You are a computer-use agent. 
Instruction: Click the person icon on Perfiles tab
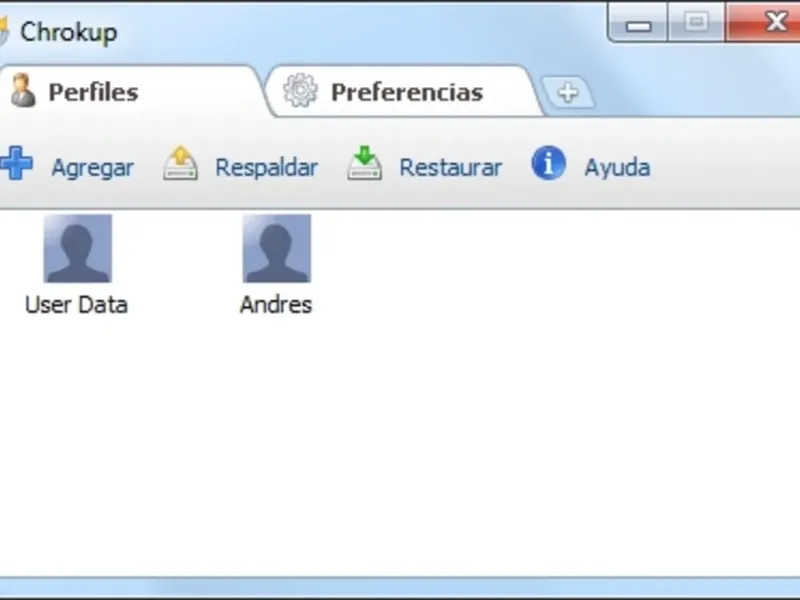[23, 90]
